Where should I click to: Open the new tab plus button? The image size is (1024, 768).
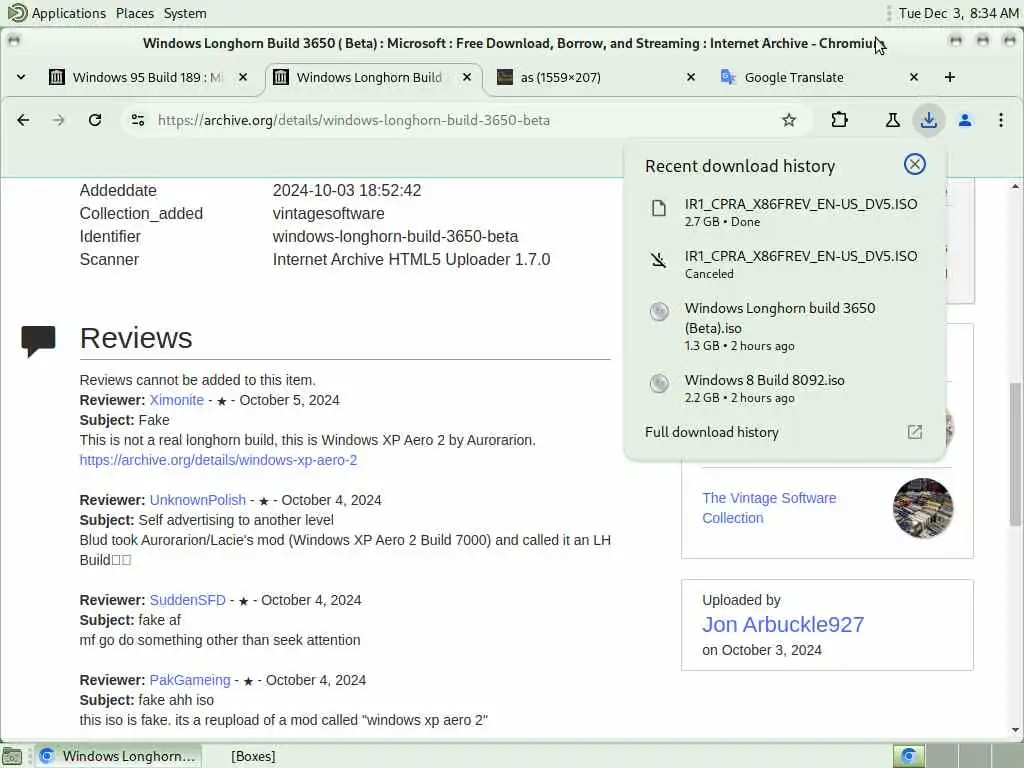(950, 77)
